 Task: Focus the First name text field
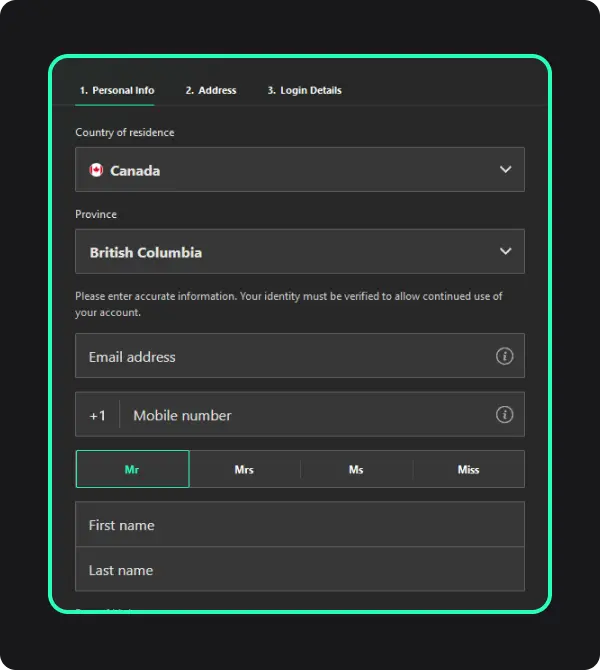click(x=300, y=525)
